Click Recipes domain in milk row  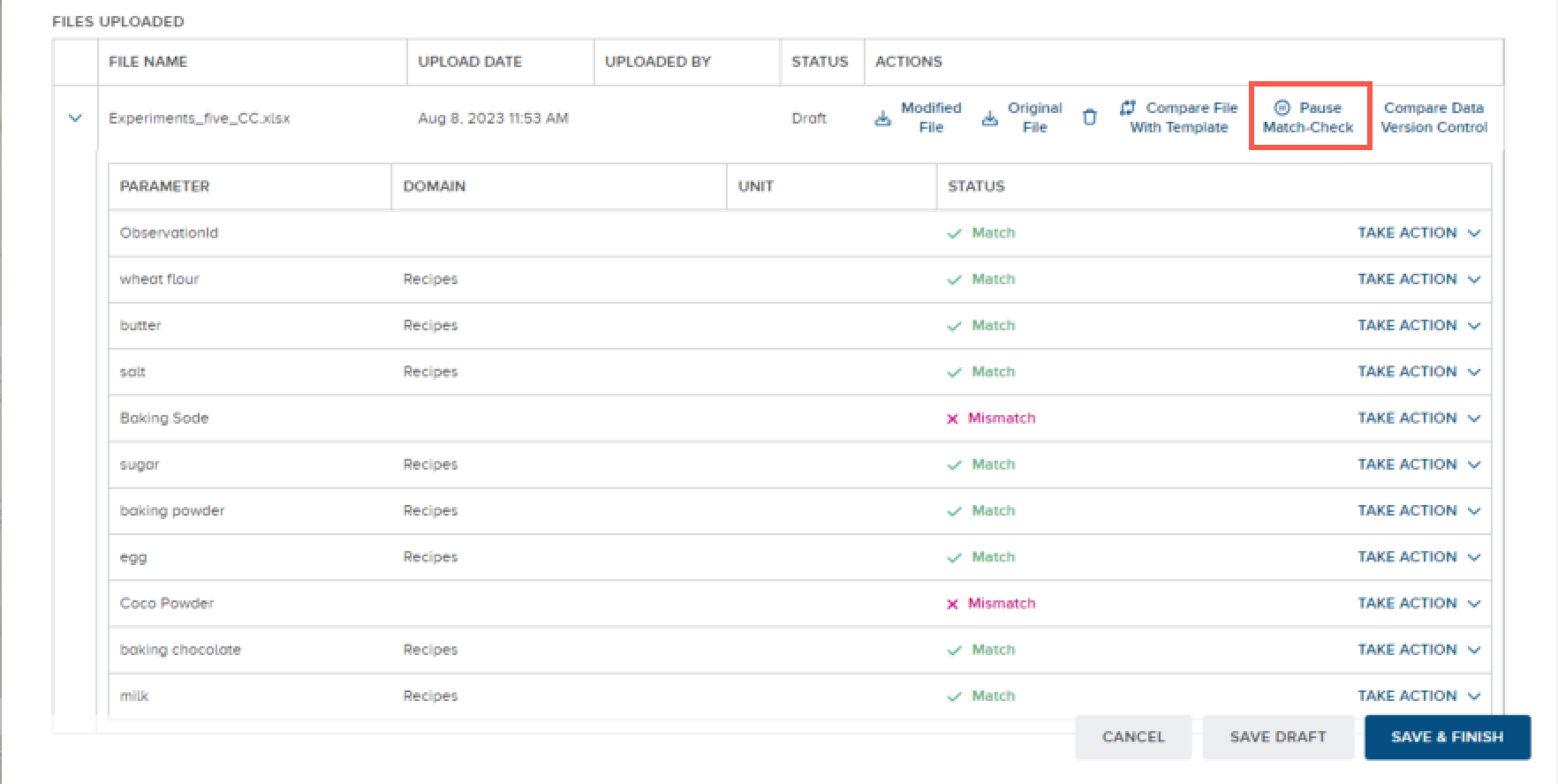coord(430,697)
